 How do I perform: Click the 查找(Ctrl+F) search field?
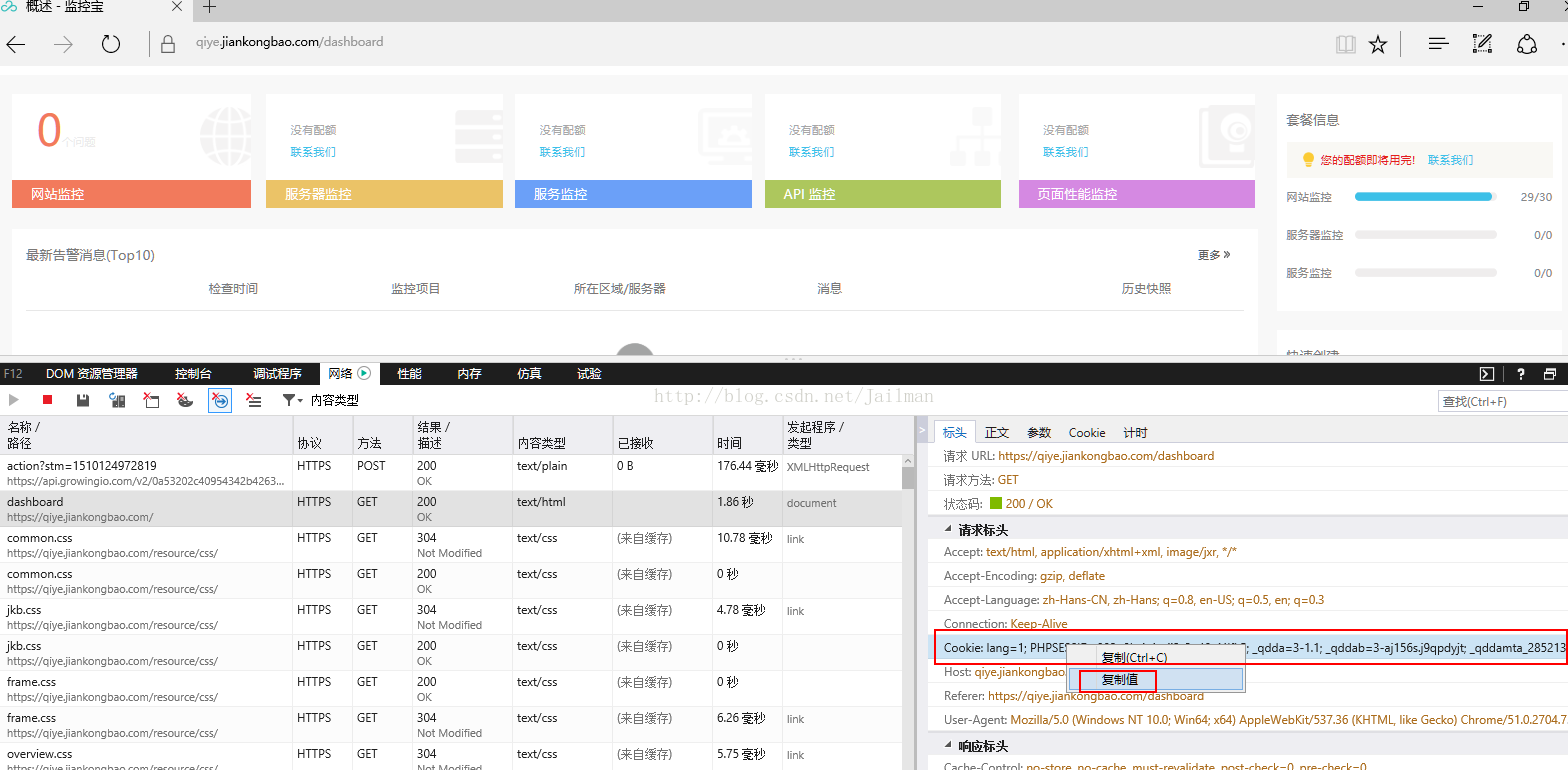coord(1502,401)
